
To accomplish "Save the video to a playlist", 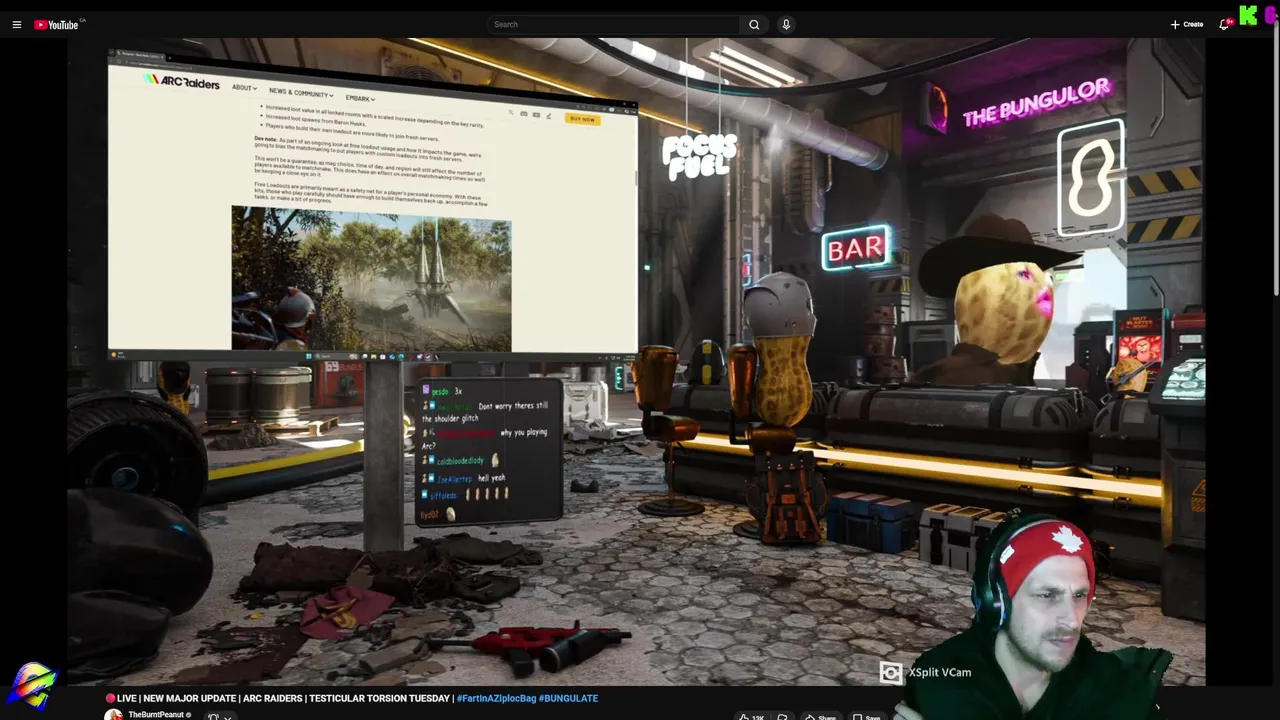I will [865, 716].
